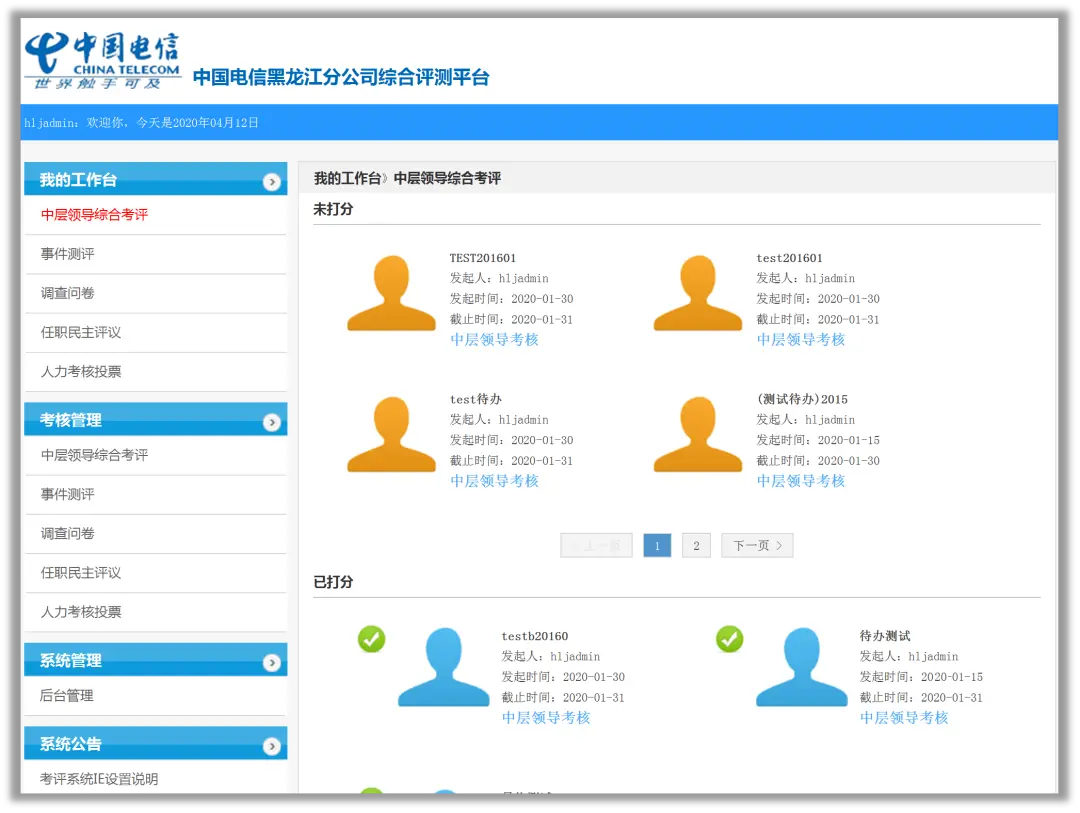
Task: Open 人力考核投票 under 我的工作台
Action: [x=81, y=372]
